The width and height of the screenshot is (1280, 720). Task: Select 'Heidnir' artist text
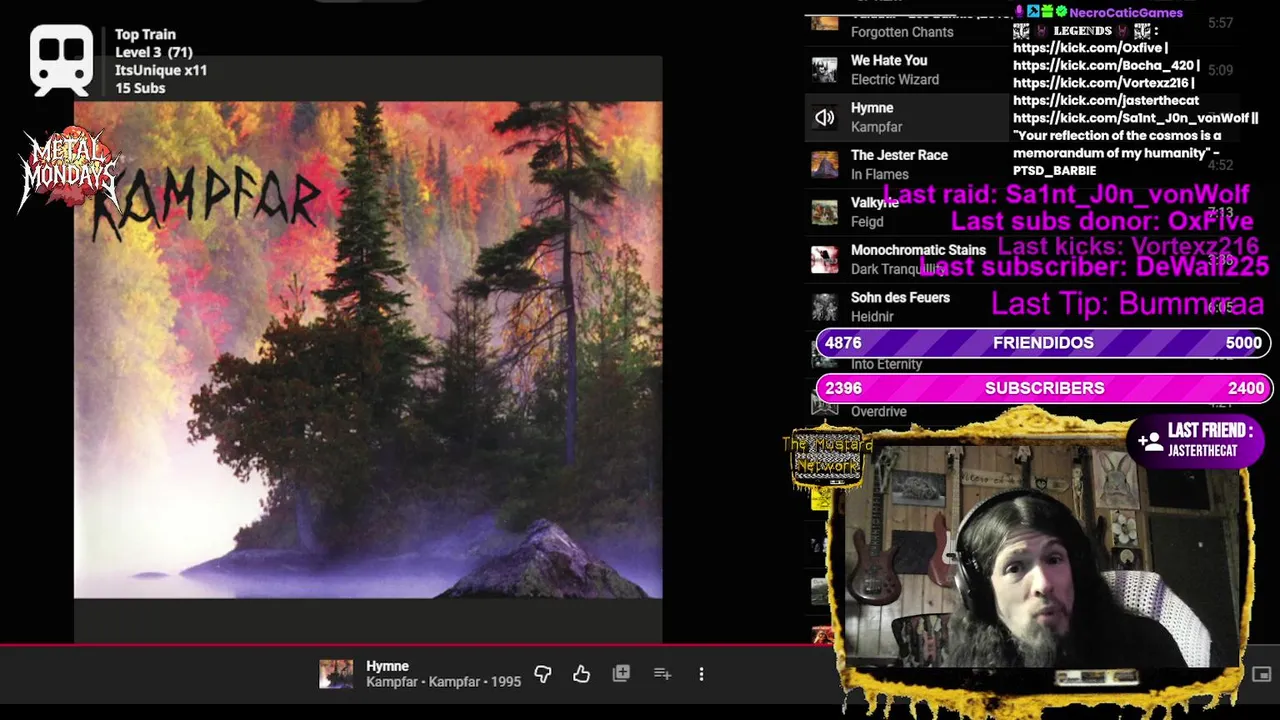pos(872,317)
